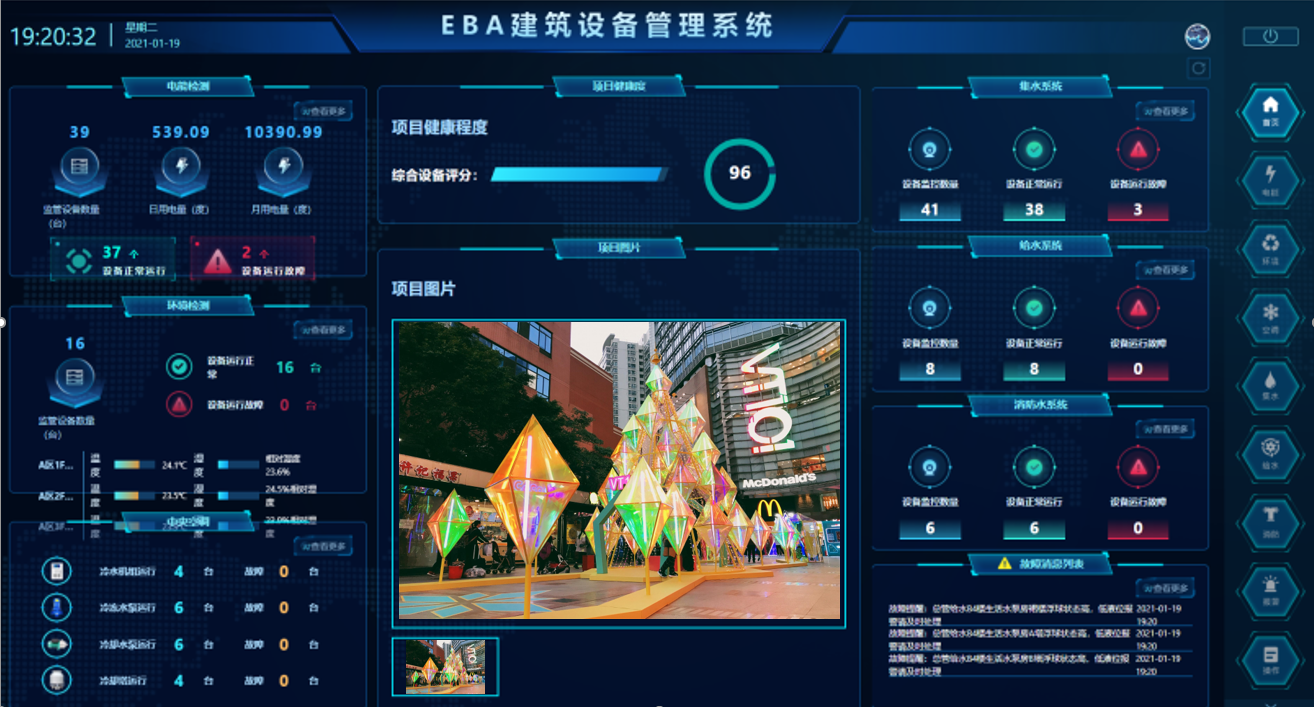This screenshot has width=1314, height=707.
Task: Click the 日用电量 lightning hexagon icon
Action: tap(181, 169)
